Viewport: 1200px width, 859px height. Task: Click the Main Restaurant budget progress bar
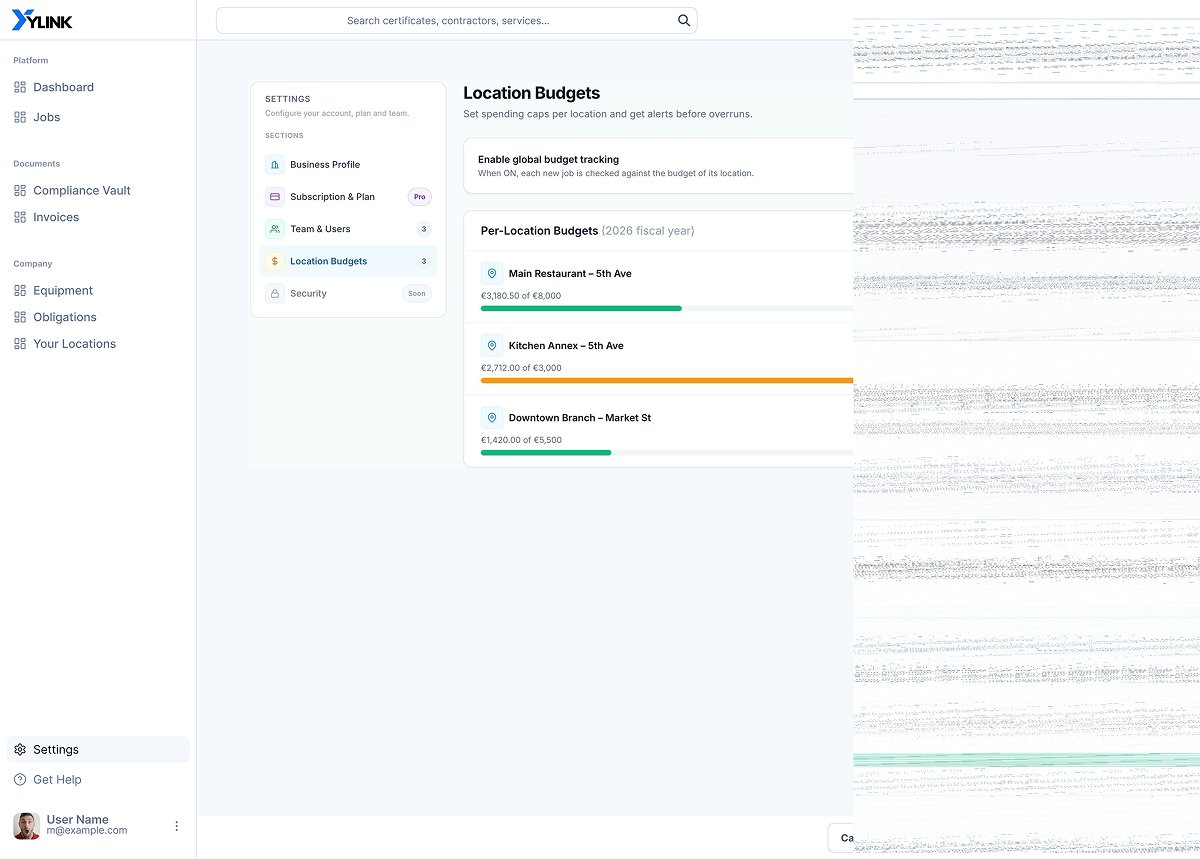click(667, 309)
